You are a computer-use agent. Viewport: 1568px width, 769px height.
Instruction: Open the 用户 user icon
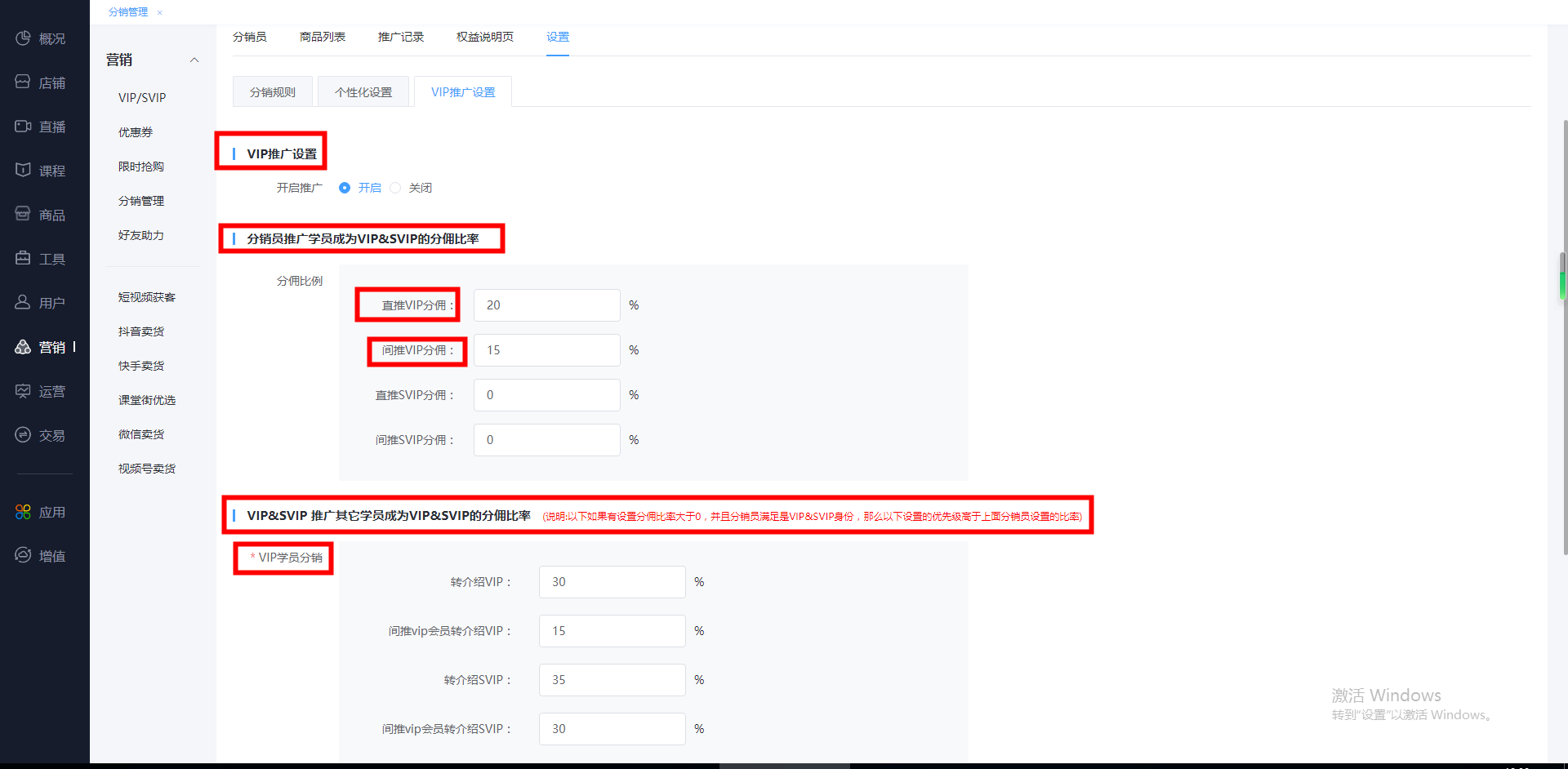click(23, 303)
